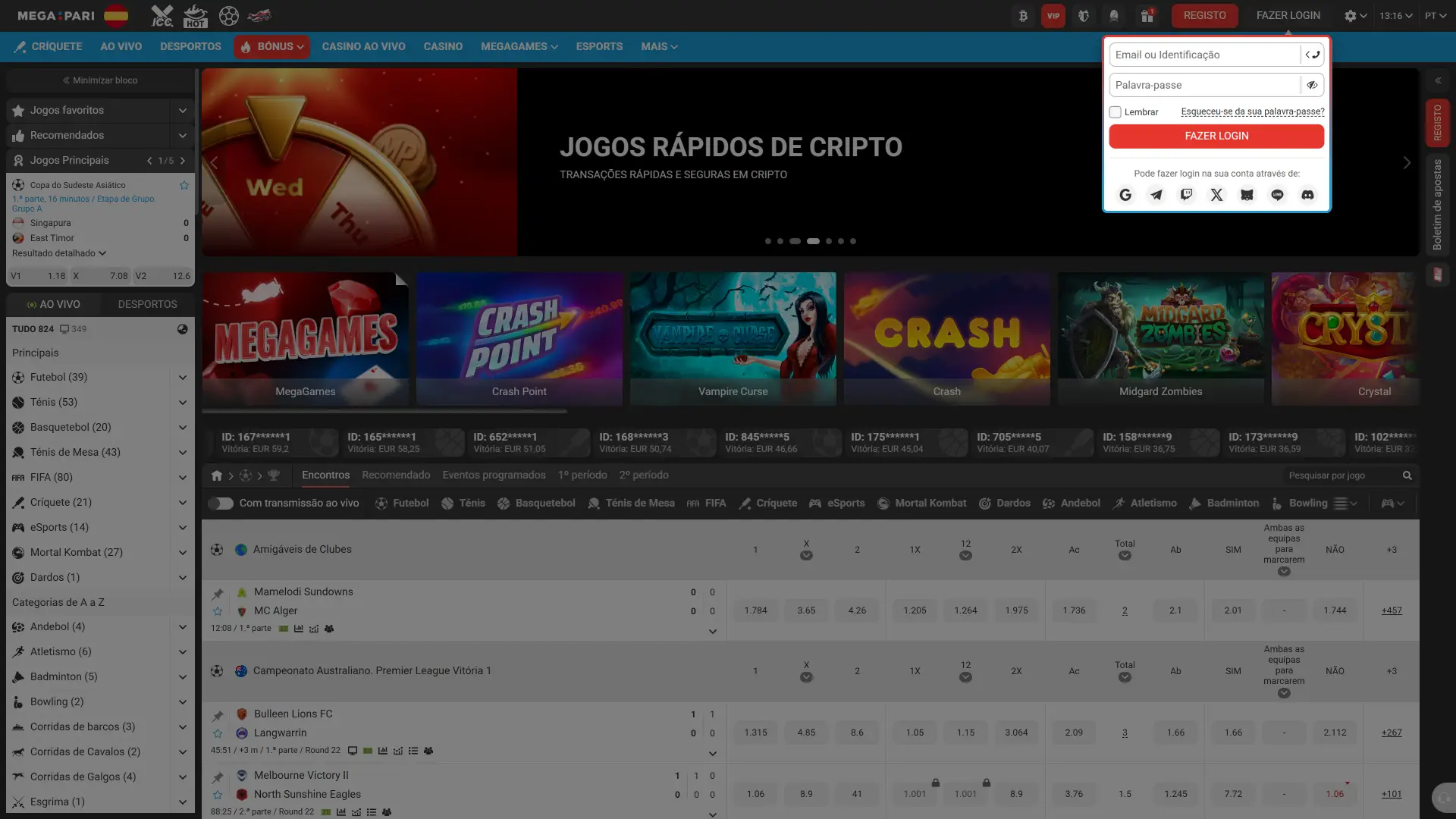Sign in with X icon
1456x819 pixels.
pyautogui.click(x=1216, y=195)
